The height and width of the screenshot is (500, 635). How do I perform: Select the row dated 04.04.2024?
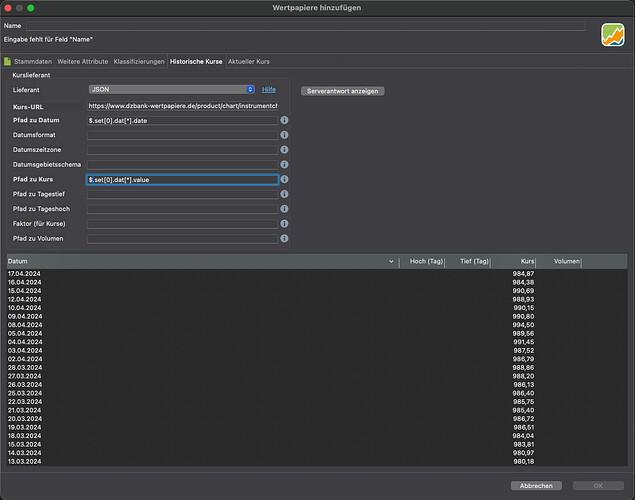[x=317, y=342]
